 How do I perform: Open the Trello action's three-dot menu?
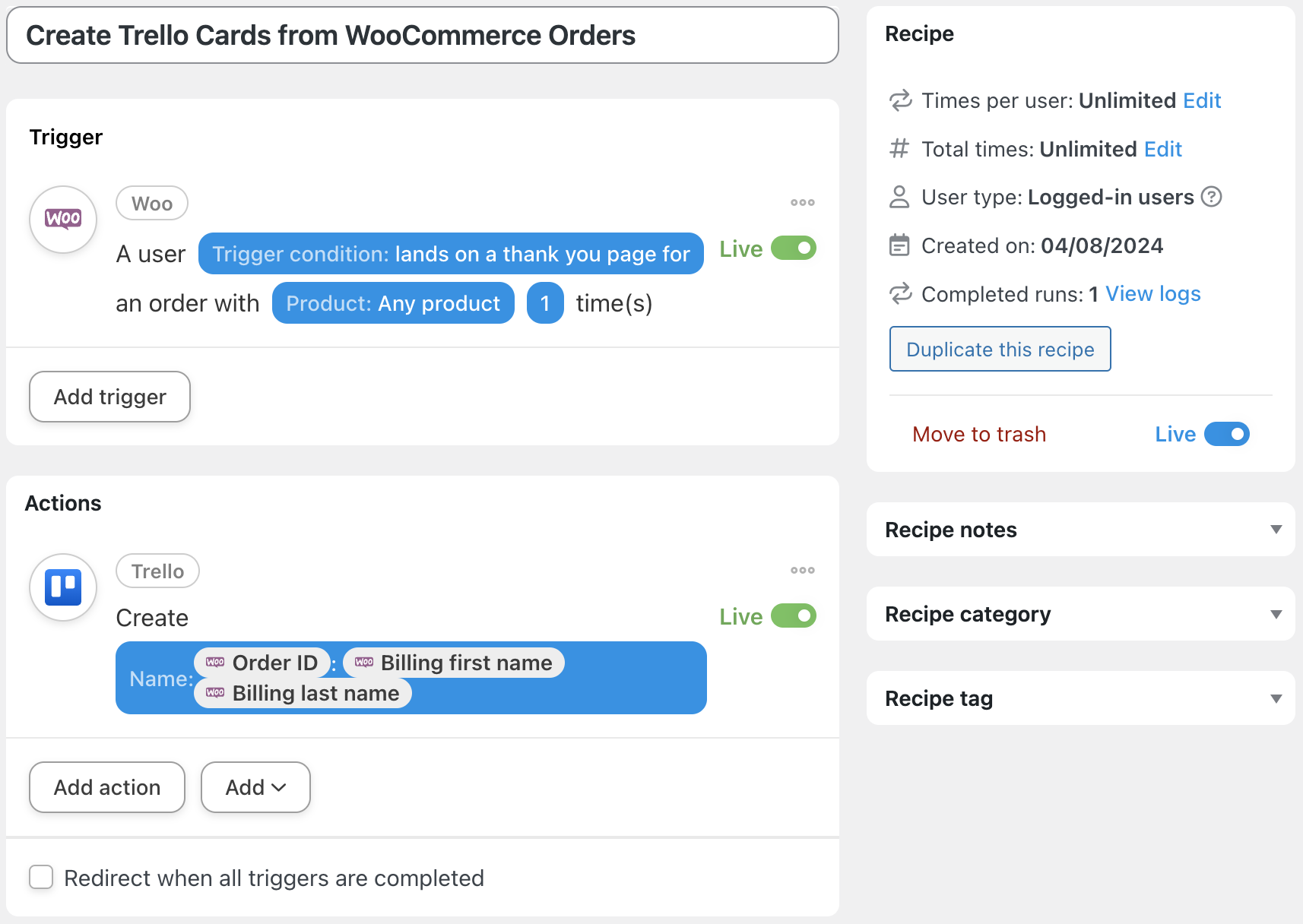802,571
